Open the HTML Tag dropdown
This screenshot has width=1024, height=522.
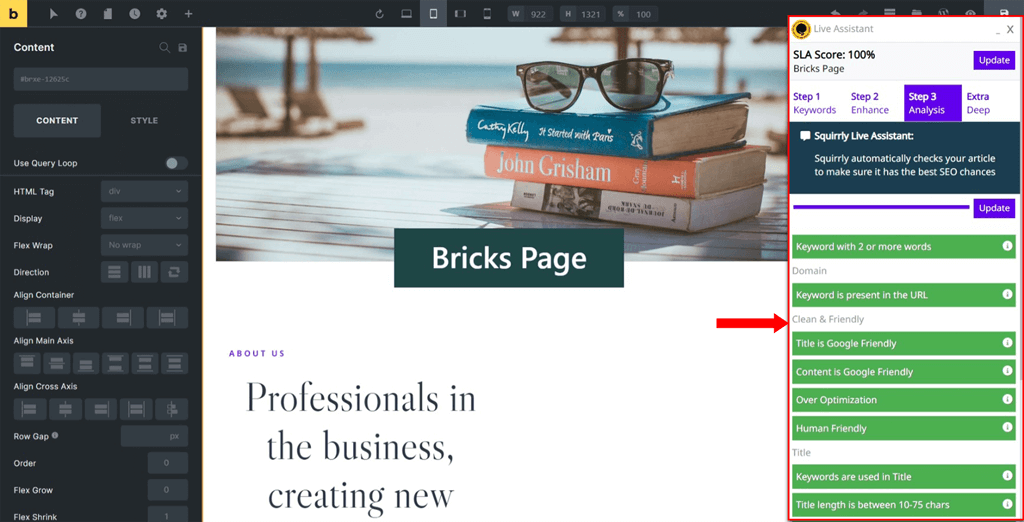144,191
